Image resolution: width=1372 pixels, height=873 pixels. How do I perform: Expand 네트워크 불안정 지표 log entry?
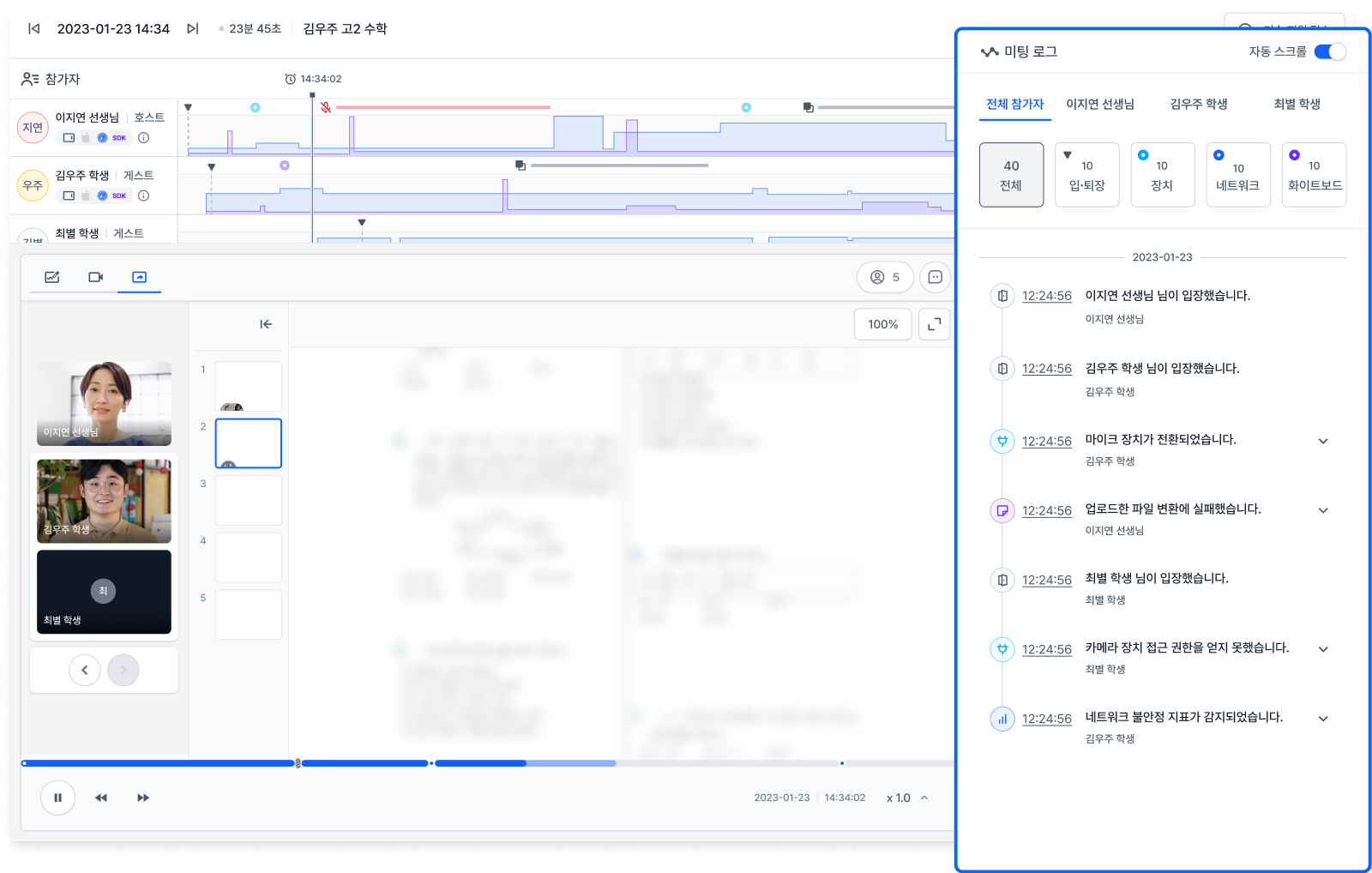[x=1323, y=719]
